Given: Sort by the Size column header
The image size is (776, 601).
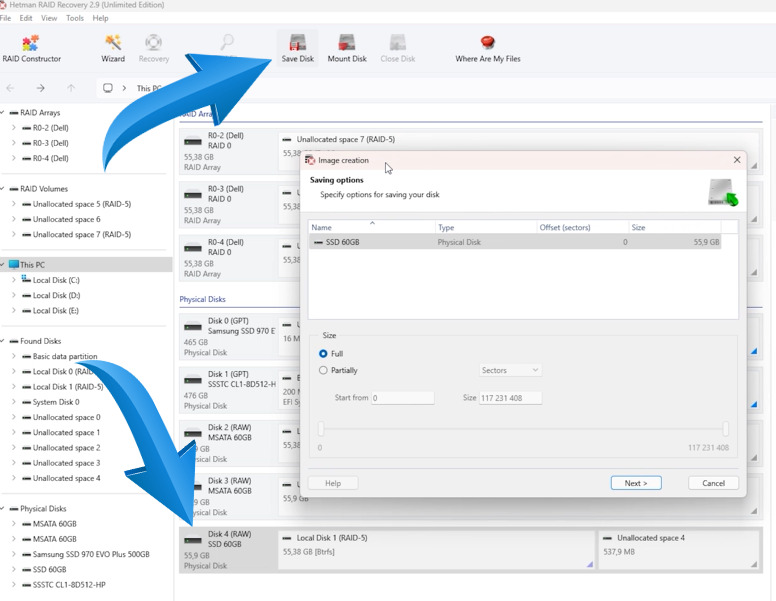Looking at the screenshot, I should tap(675, 227).
